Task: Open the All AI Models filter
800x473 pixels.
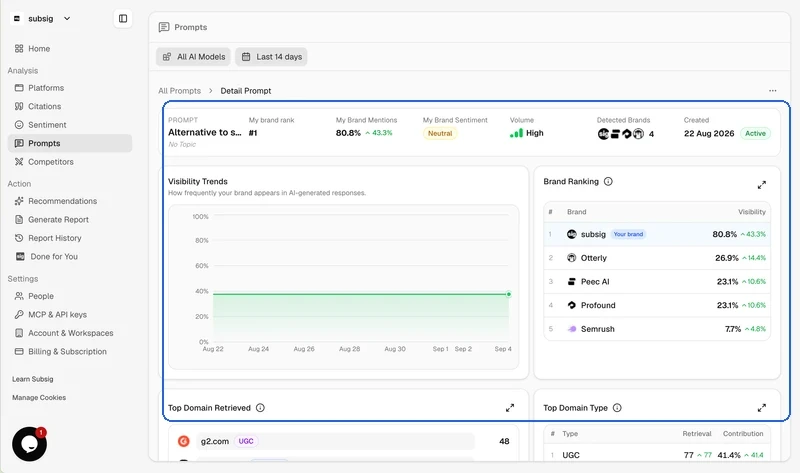Action: tap(193, 57)
